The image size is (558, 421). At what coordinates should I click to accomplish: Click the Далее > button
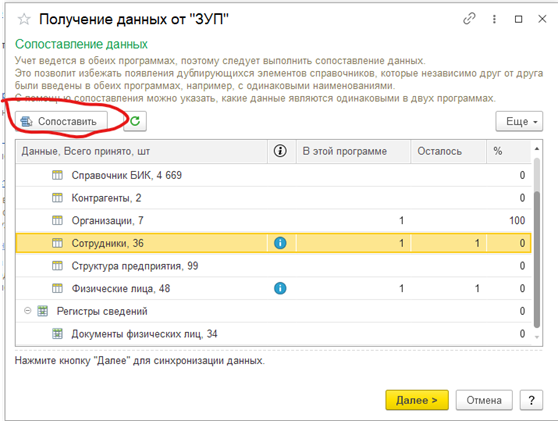coord(417,400)
